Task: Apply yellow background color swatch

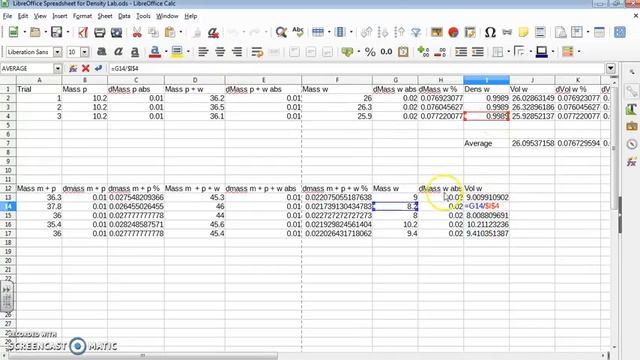Action: click(x=177, y=52)
